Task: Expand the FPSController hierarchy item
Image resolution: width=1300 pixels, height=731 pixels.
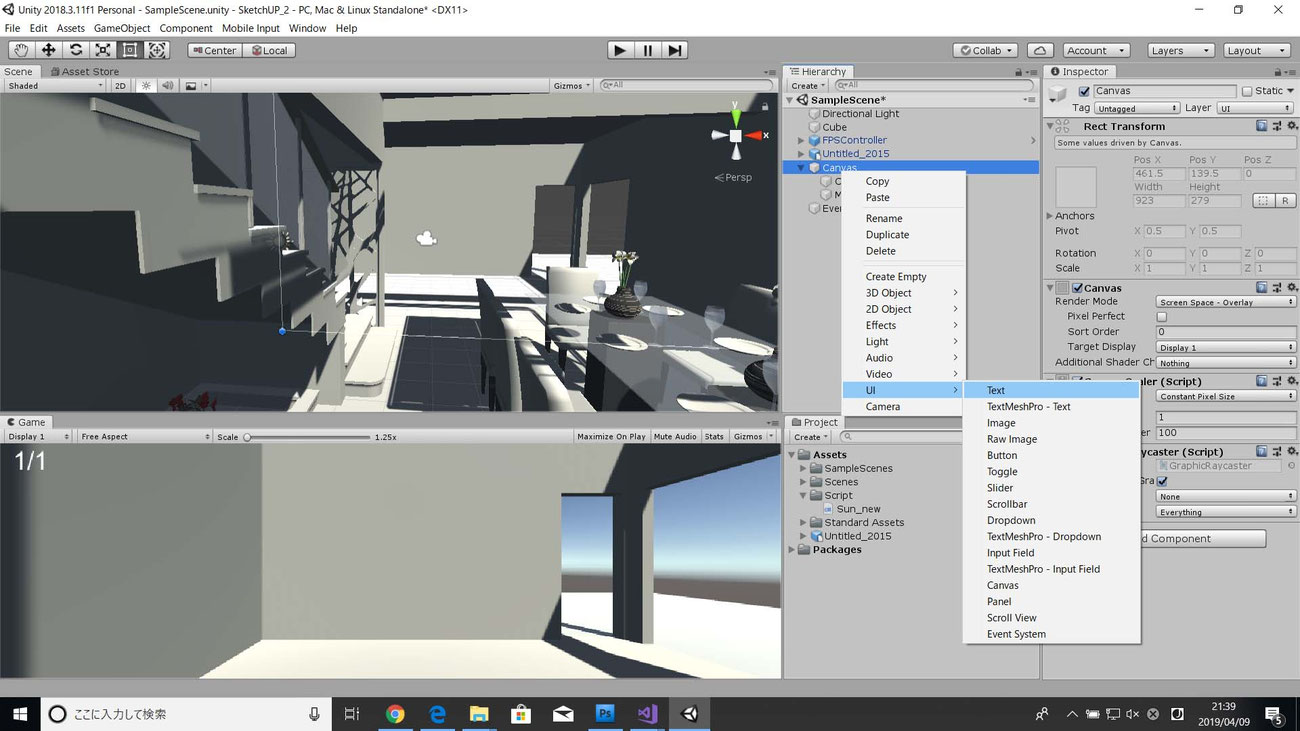Action: [801, 141]
